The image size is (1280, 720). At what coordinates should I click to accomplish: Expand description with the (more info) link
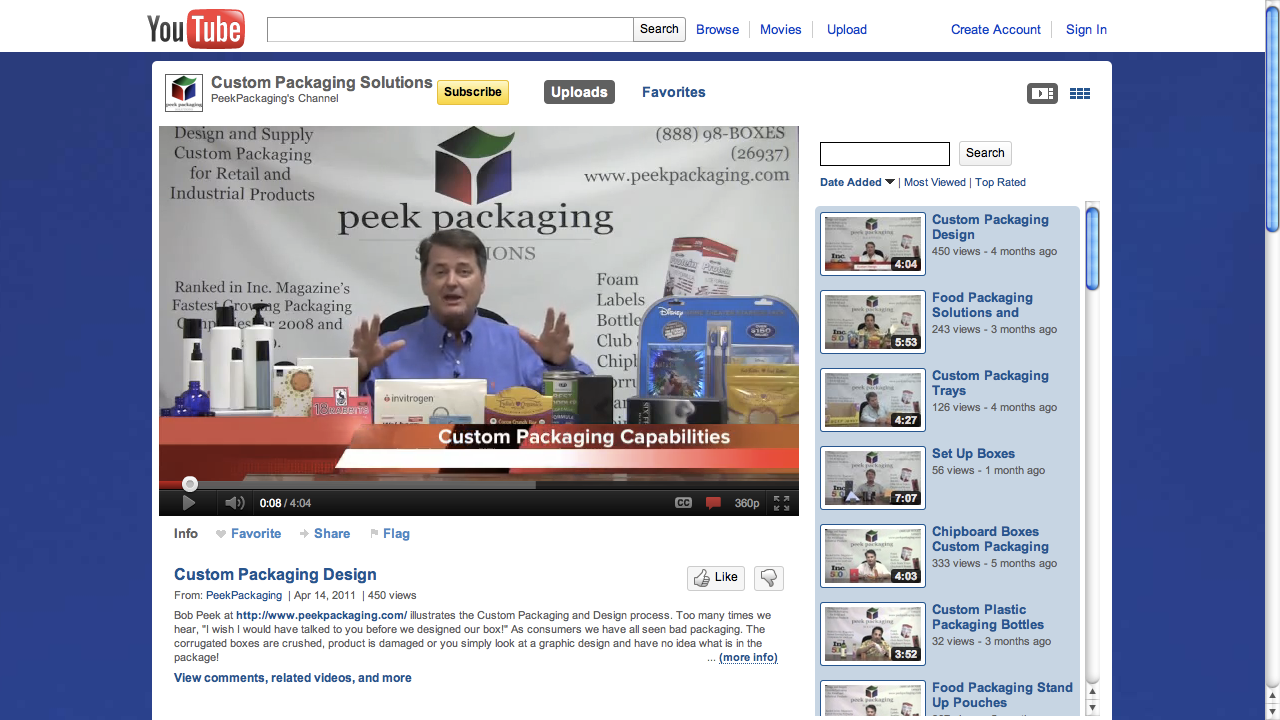[x=748, y=657]
